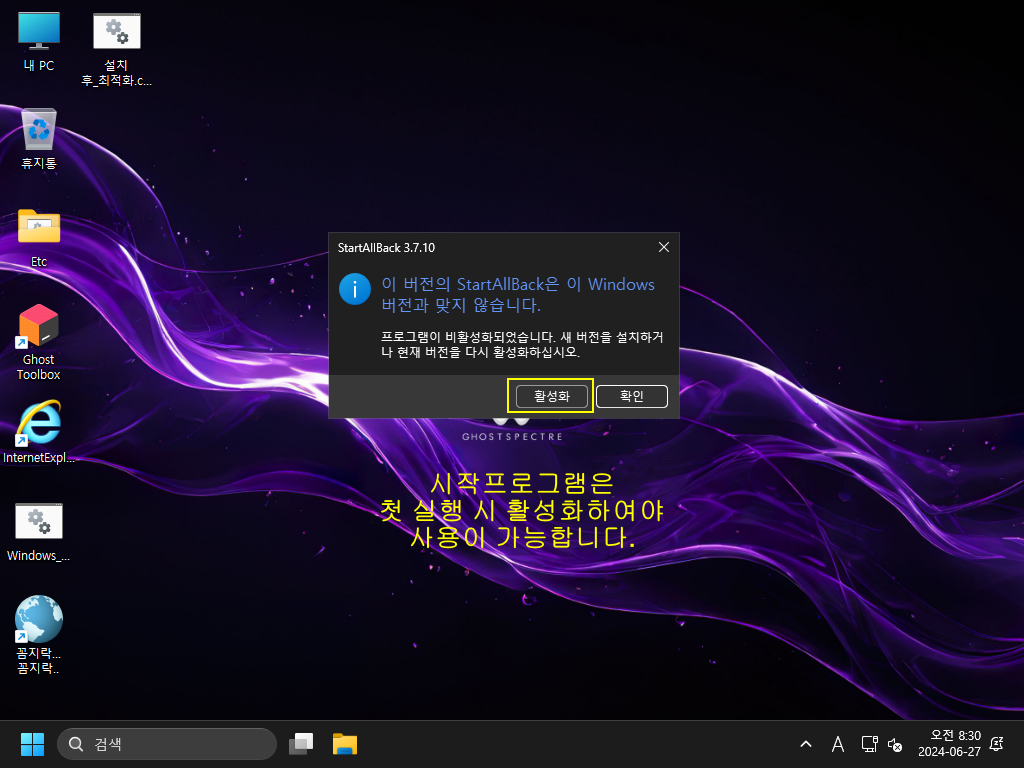Screen dimensions: 1024x768
Task: Open File Explorer from the taskbar
Action: (345, 744)
